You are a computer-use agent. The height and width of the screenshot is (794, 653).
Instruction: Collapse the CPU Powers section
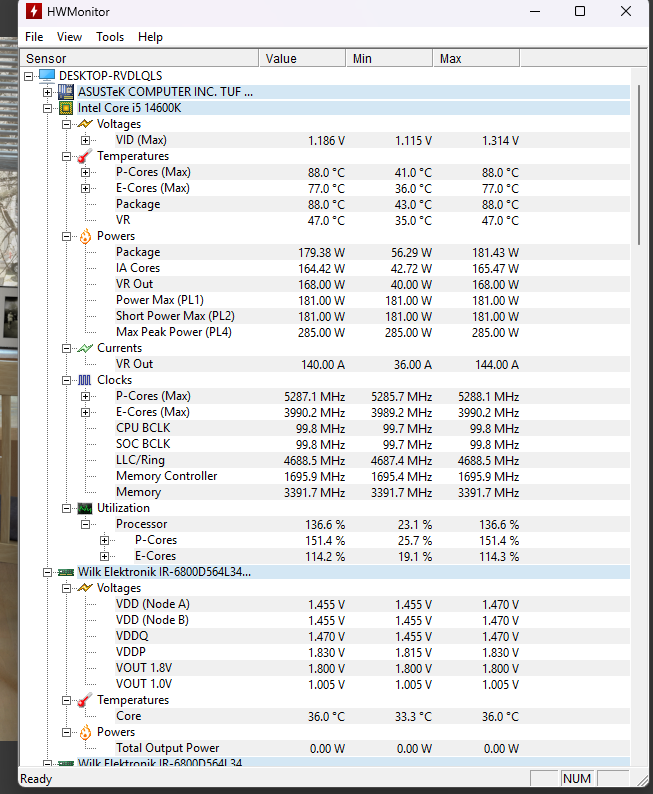[66, 236]
